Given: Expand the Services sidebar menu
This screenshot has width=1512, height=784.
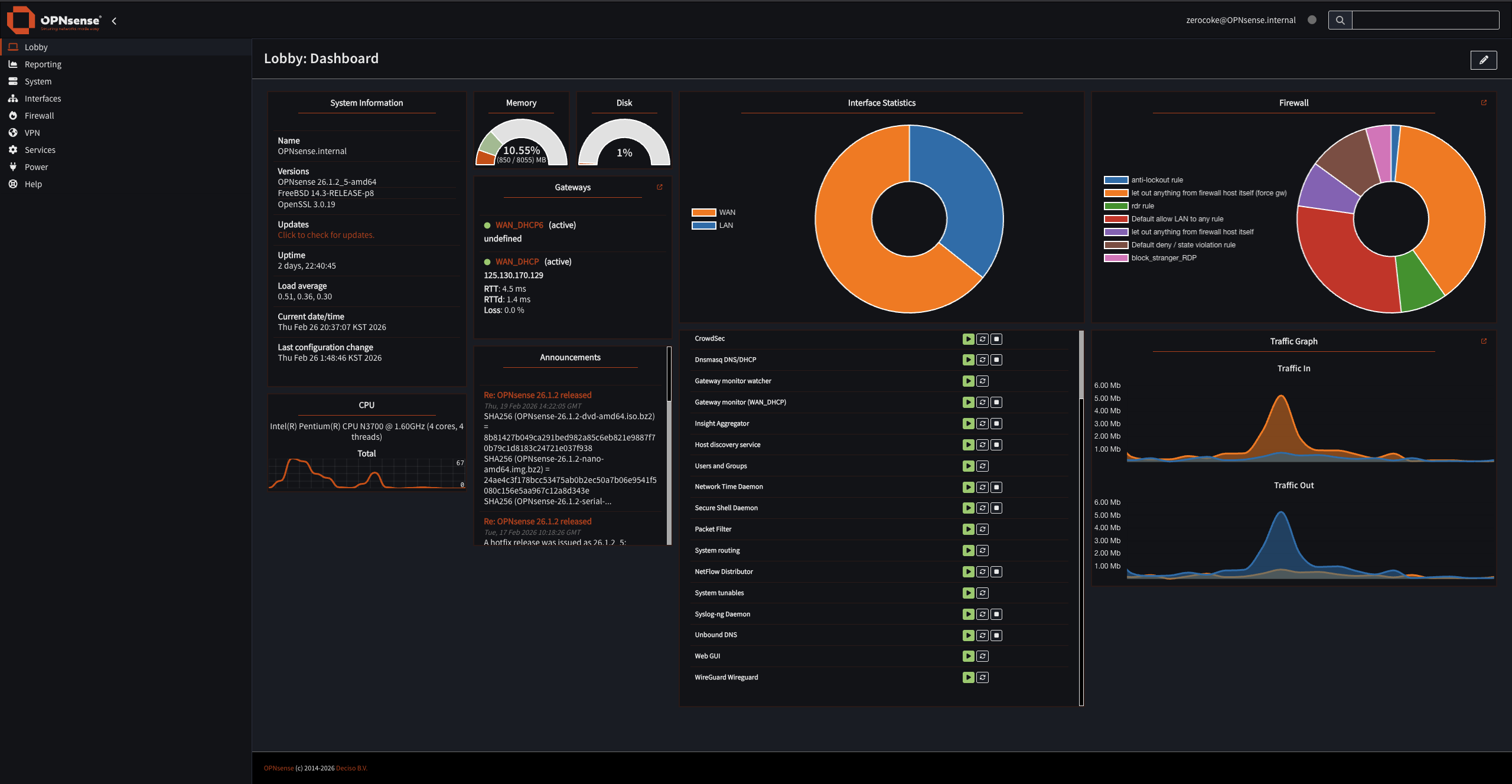Looking at the screenshot, I should click(40, 150).
